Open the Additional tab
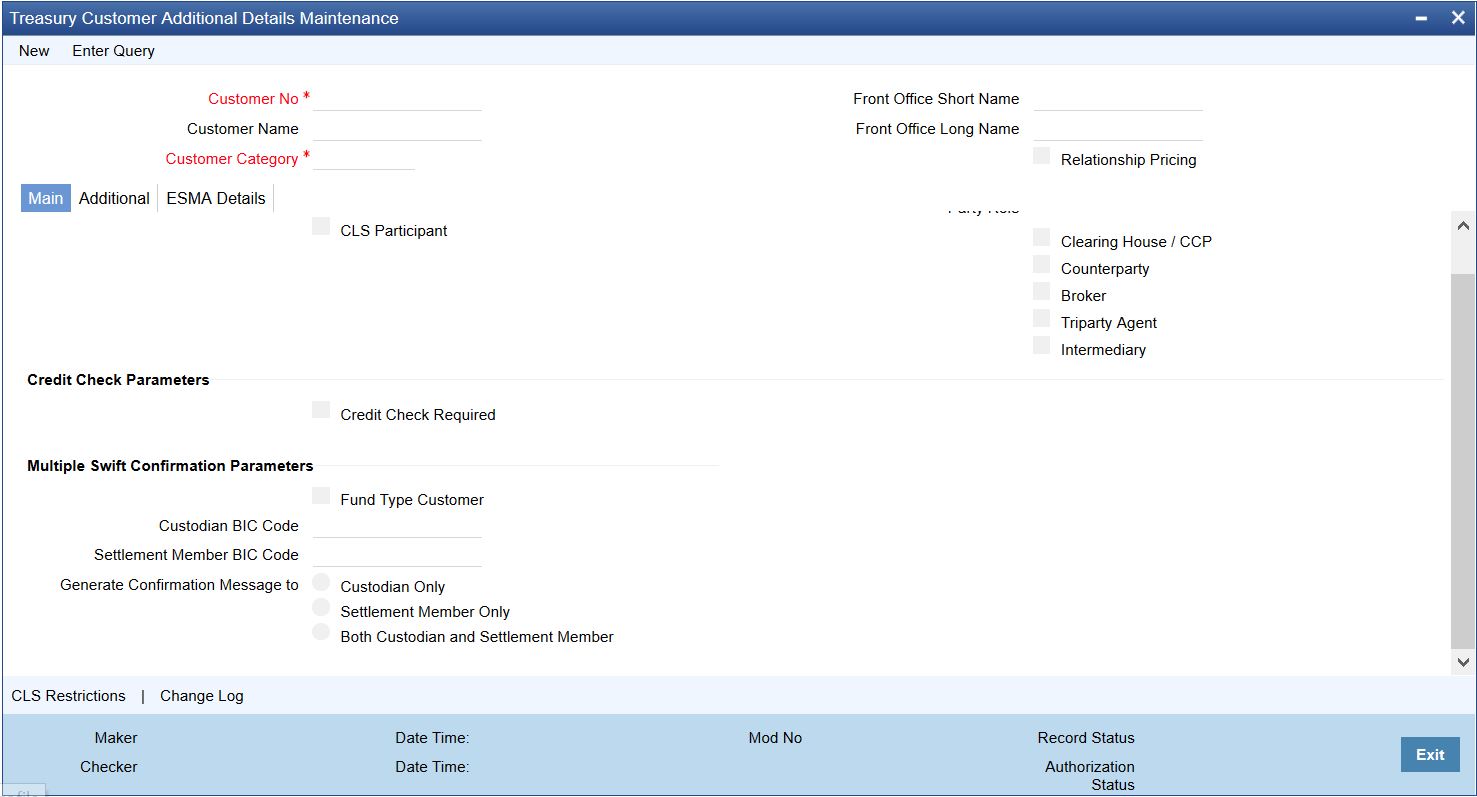The height and width of the screenshot is (797, 1477). click(x=114, y=198)
